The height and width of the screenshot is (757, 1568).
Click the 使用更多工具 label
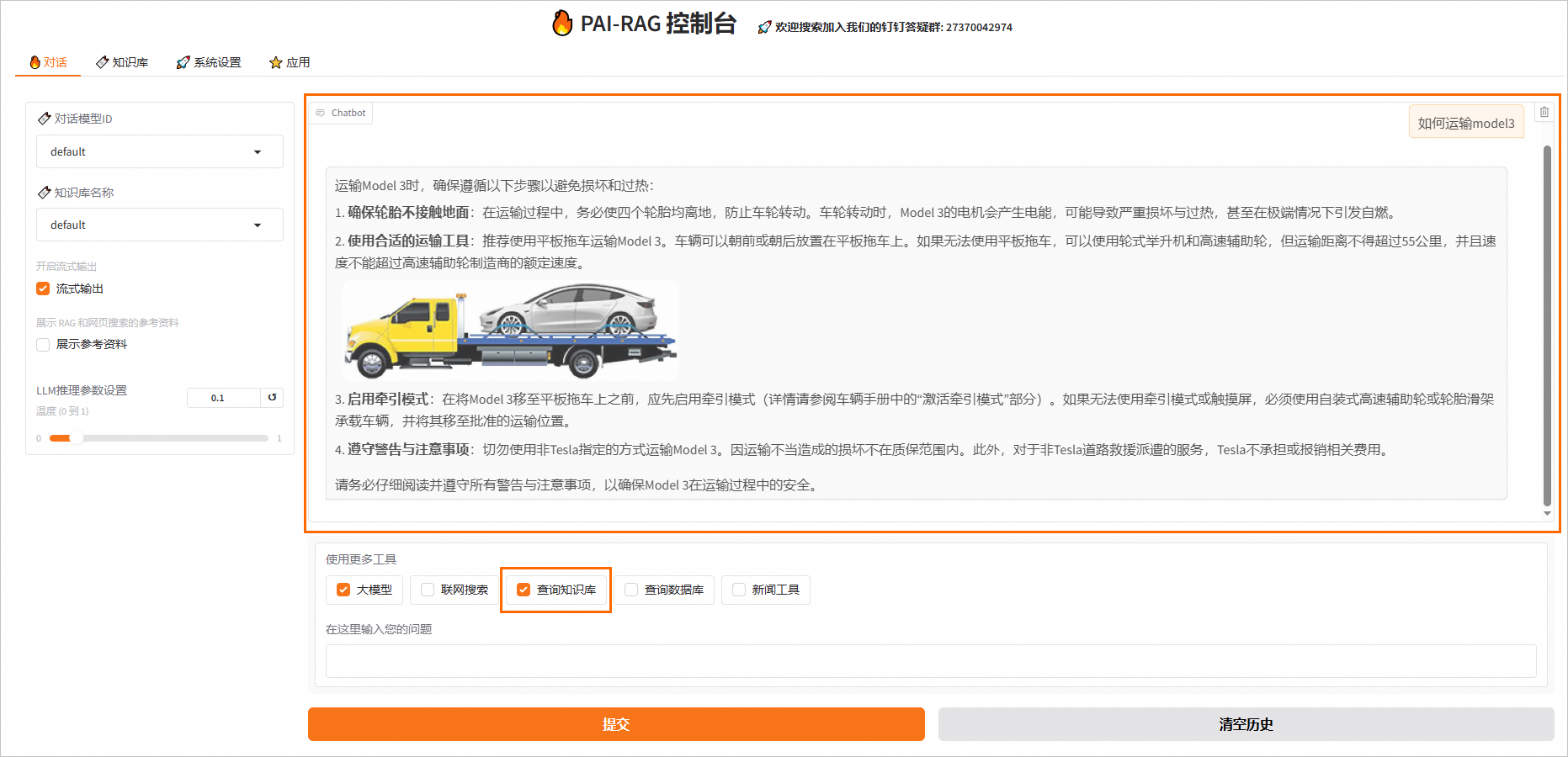tap(361, 559)
